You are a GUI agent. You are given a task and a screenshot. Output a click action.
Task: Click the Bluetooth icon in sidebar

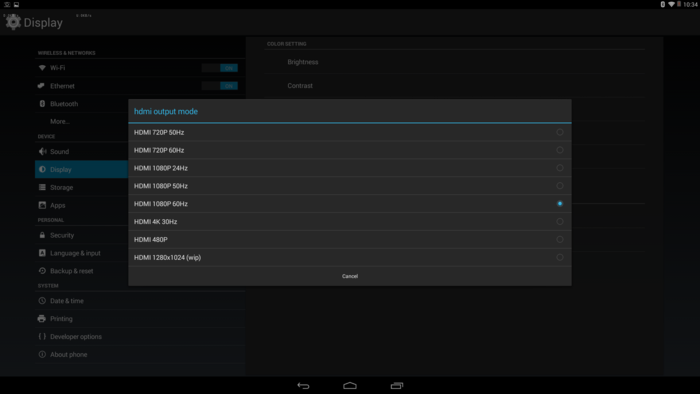(42, 104)
